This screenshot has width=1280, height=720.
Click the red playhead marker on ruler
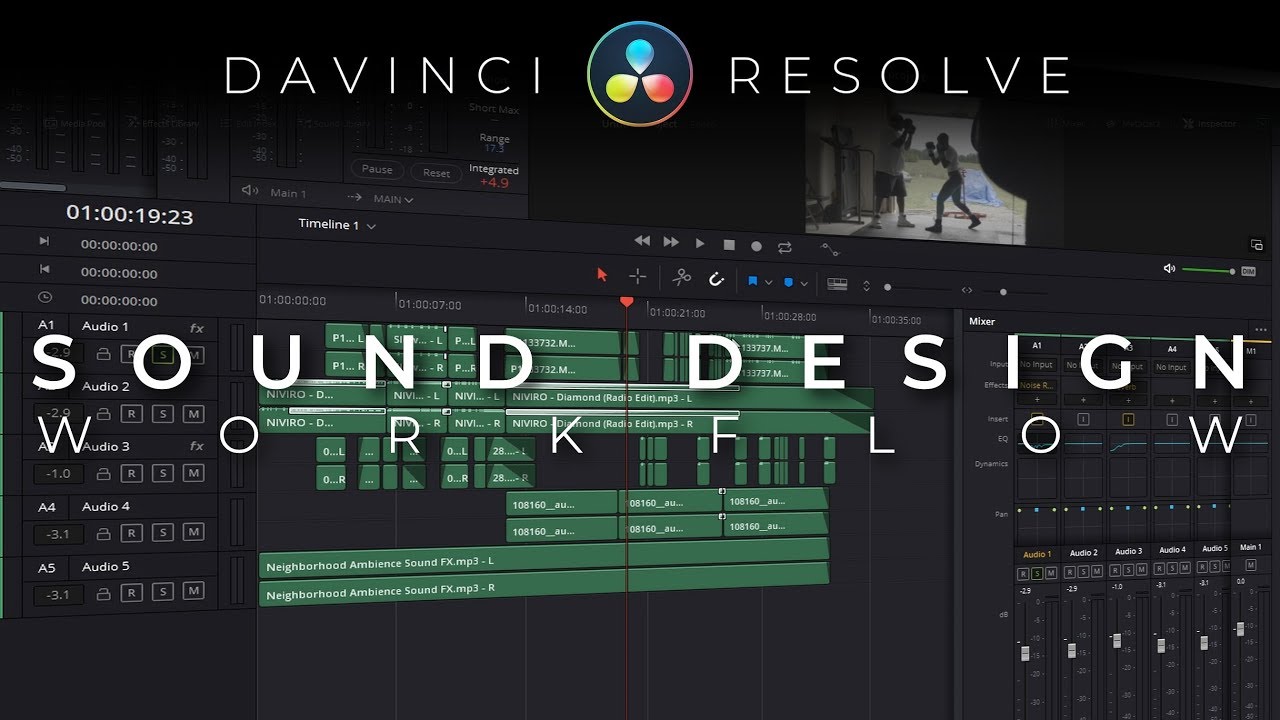[626, 301]
